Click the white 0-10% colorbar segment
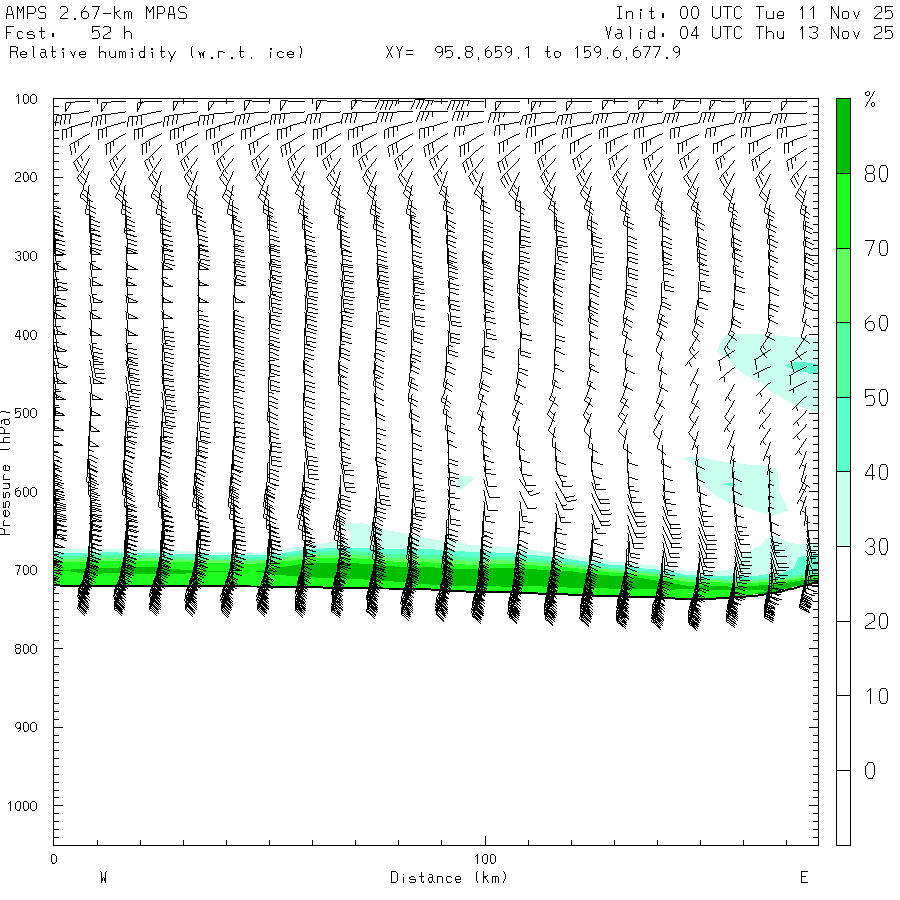900x900 pixels. coord(843,733)
